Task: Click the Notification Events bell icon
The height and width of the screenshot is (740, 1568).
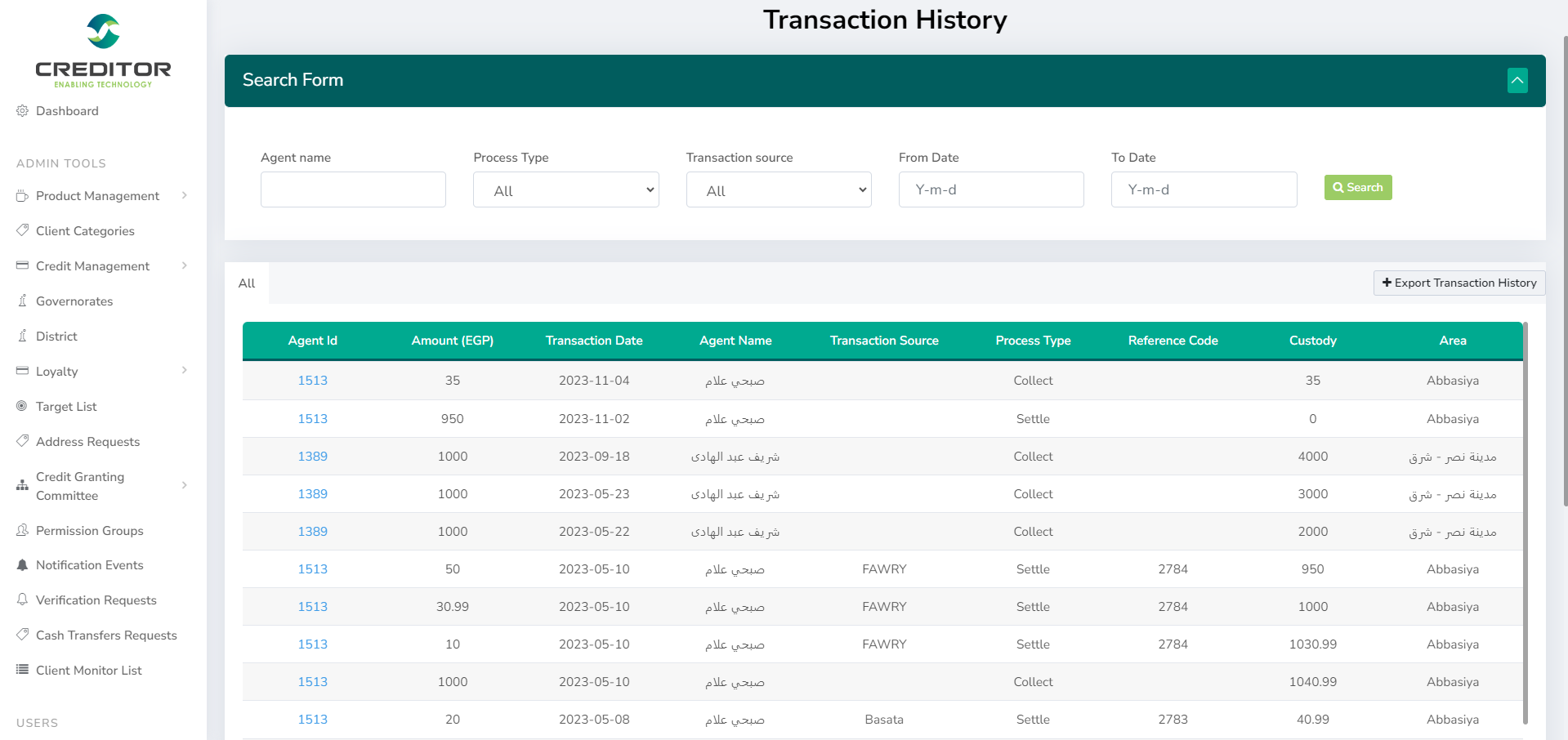Action: pyautogui.click(x=22, y=565)
